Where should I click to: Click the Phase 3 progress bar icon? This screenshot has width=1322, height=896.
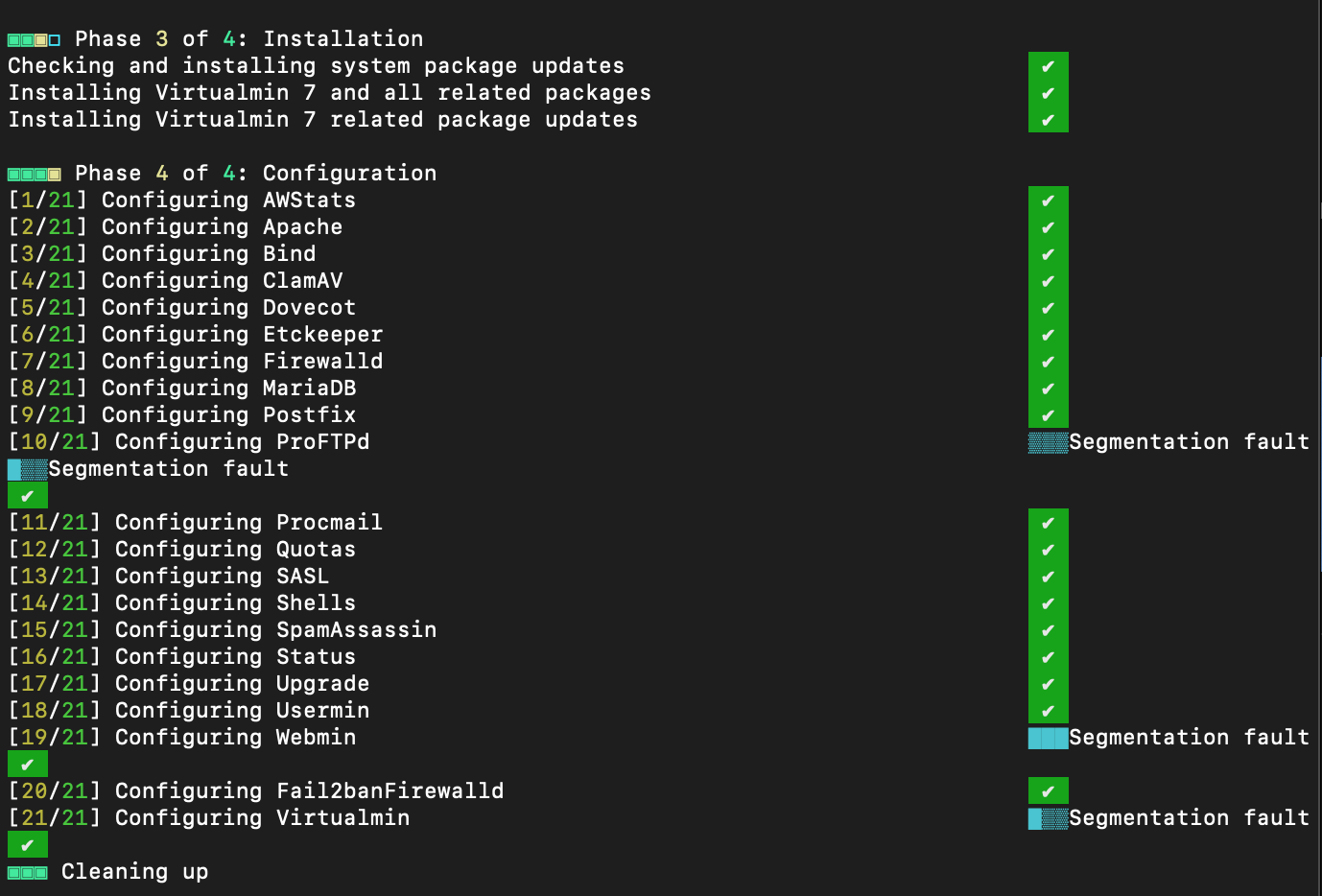click(34, 39)
